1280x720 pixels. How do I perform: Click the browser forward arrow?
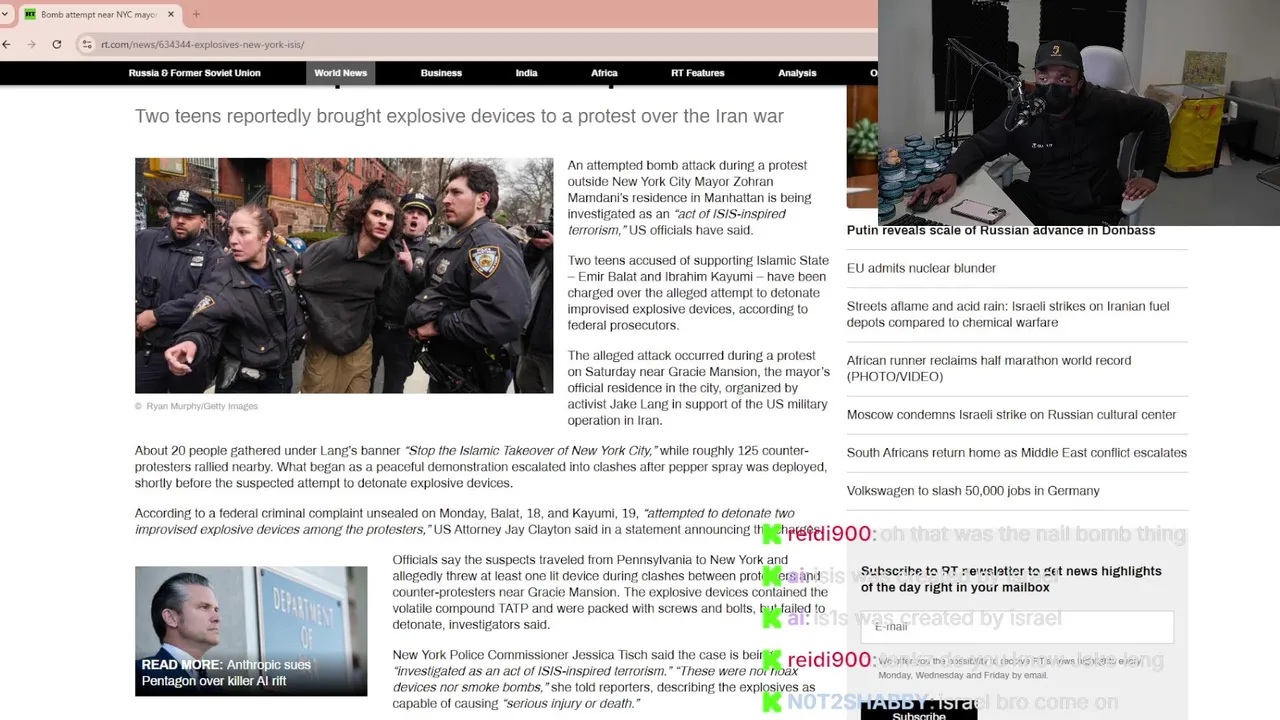tap(31, 44)
